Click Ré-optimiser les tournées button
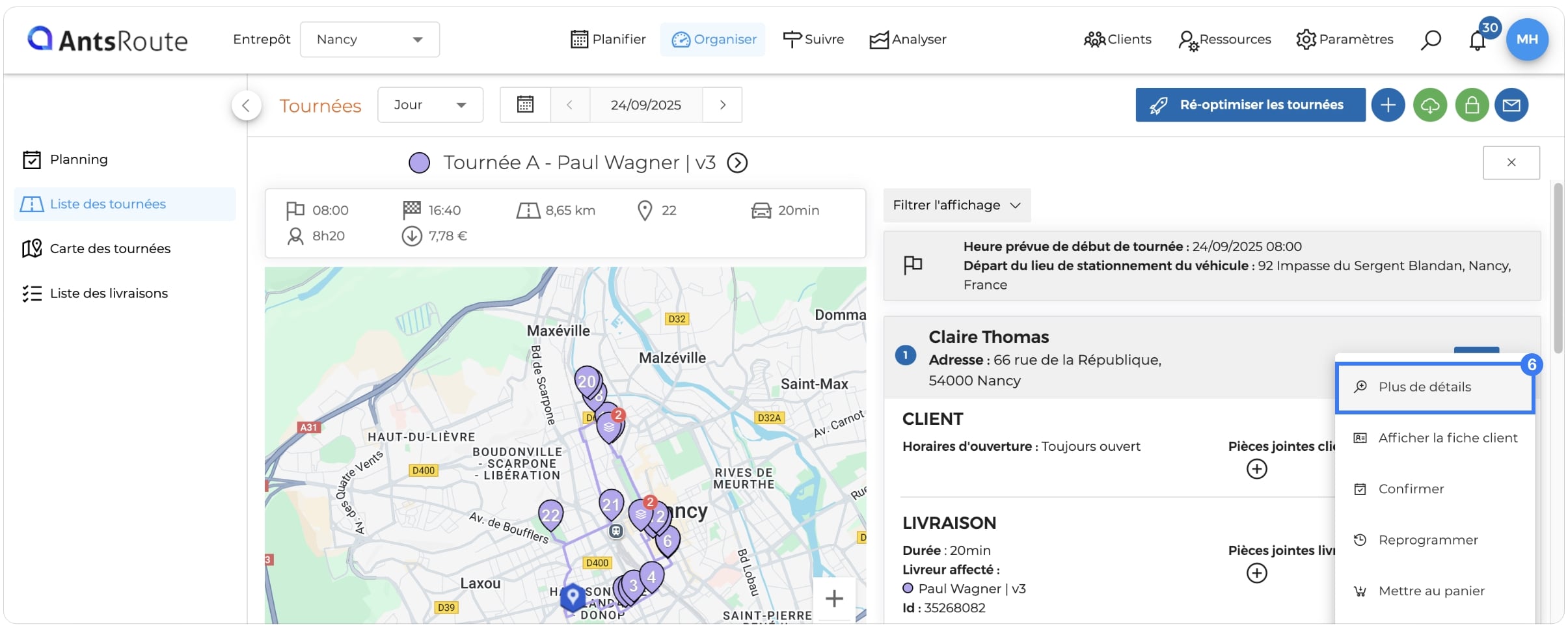The height and width of the screenshot is (633, 1568). [x=1250, y=105]
